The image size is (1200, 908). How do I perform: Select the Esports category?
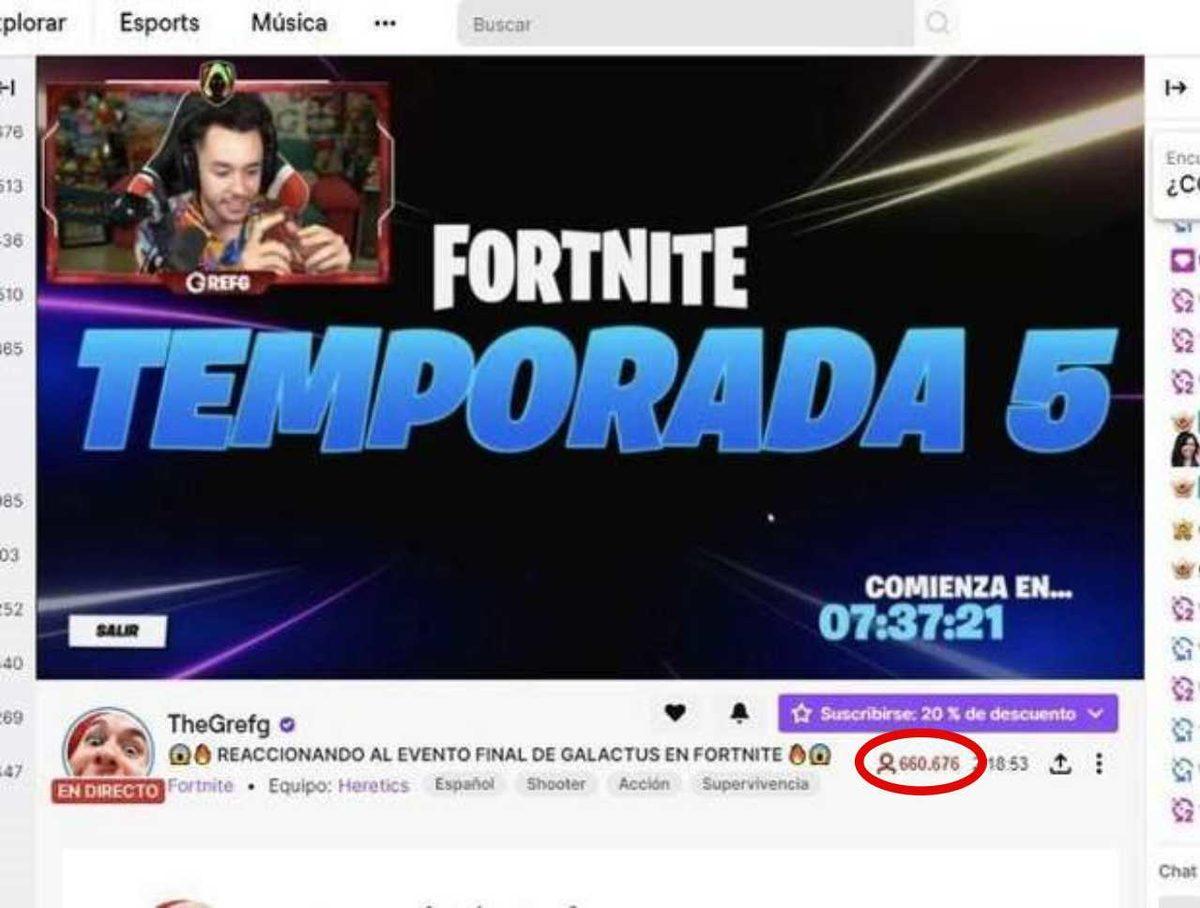click(160, 22)
